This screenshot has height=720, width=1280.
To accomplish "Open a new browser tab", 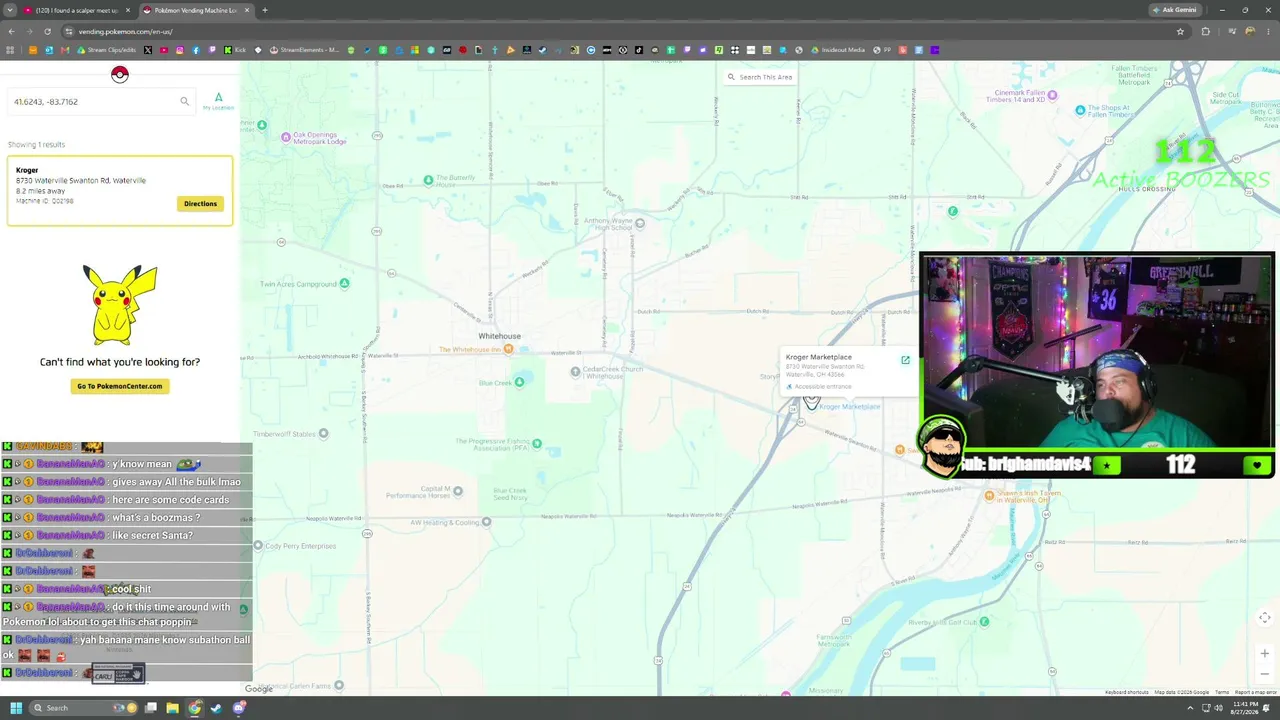I will pyautogui.click(x=264, y=10).
